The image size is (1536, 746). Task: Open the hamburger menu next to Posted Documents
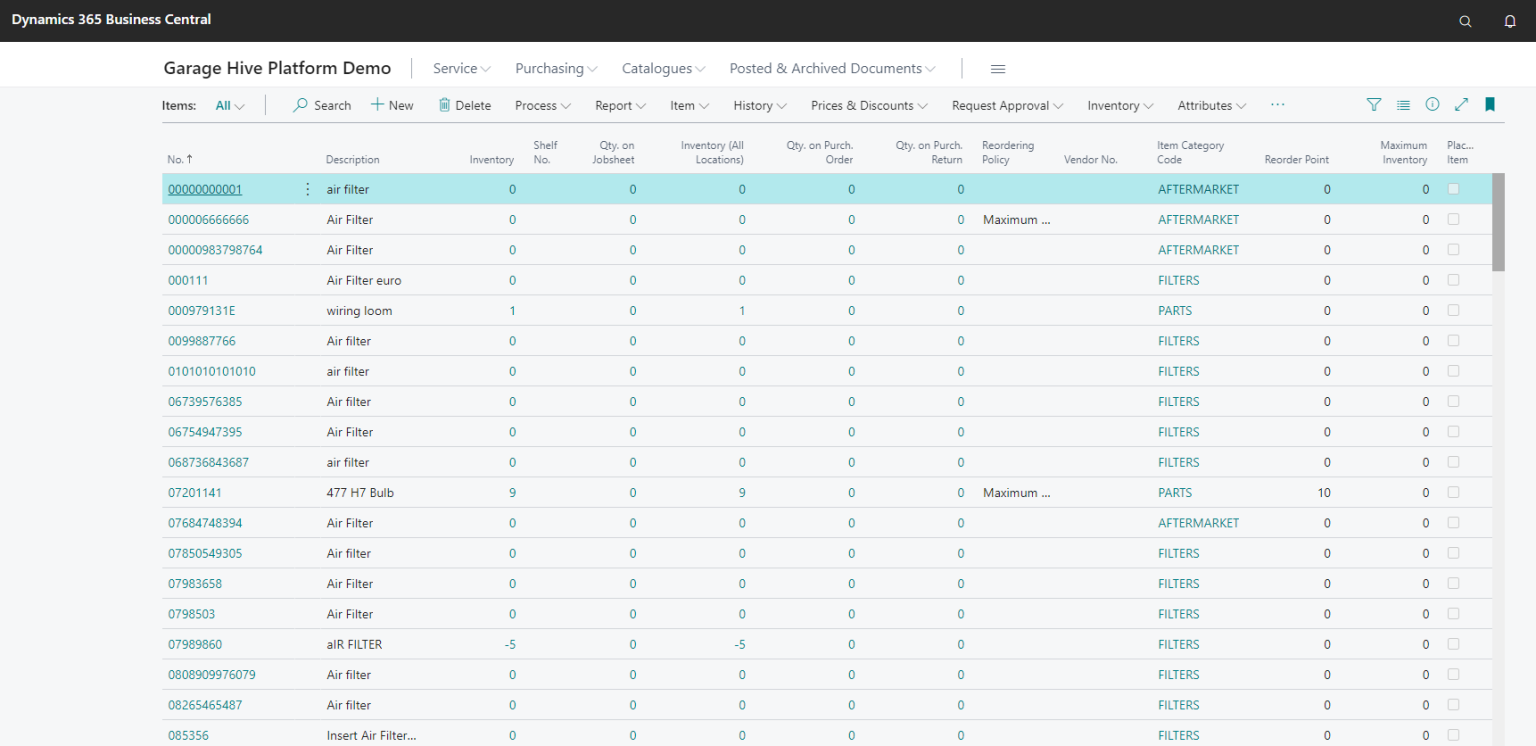997,69
